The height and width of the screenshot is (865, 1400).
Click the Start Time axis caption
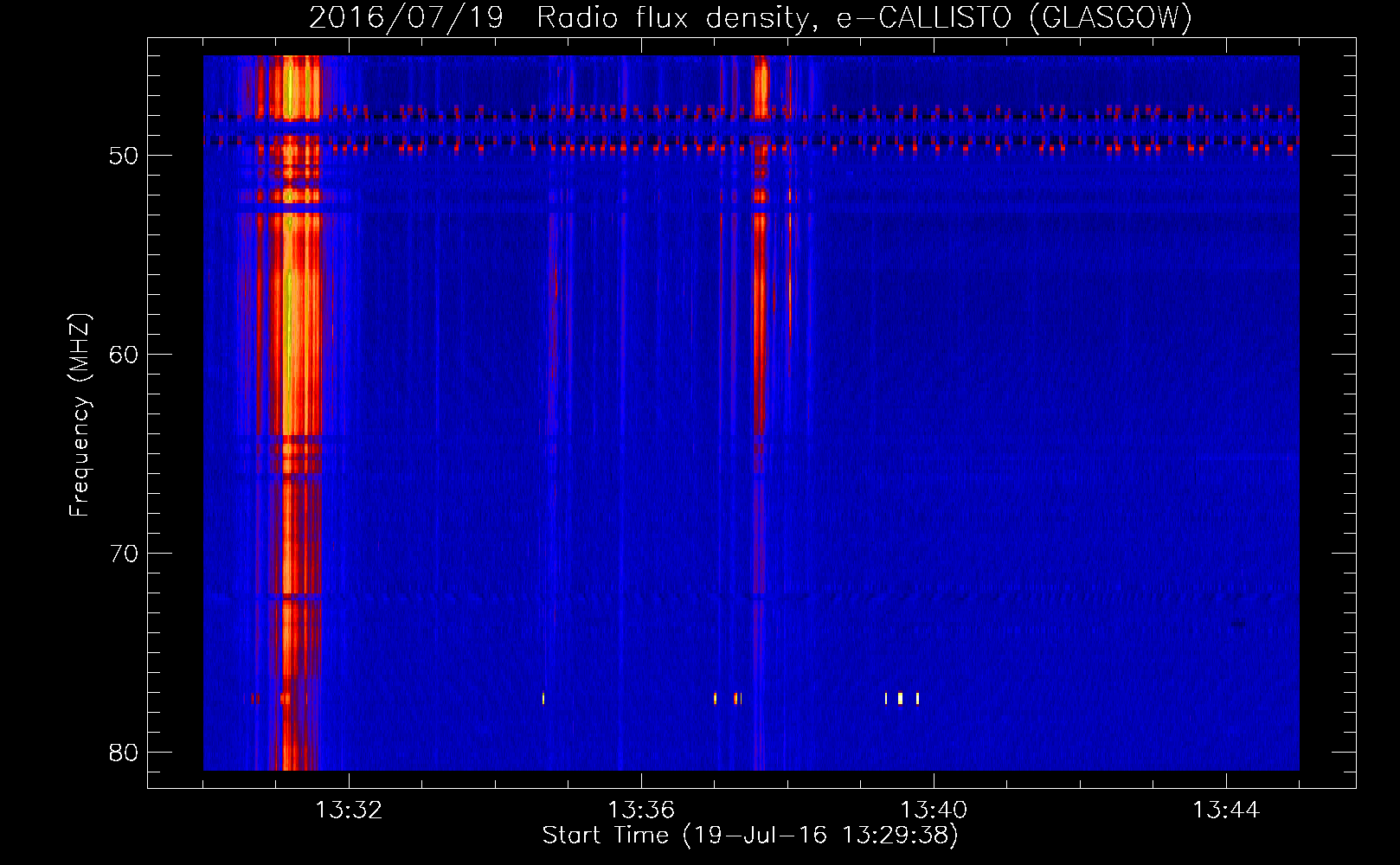pos(750,836)
